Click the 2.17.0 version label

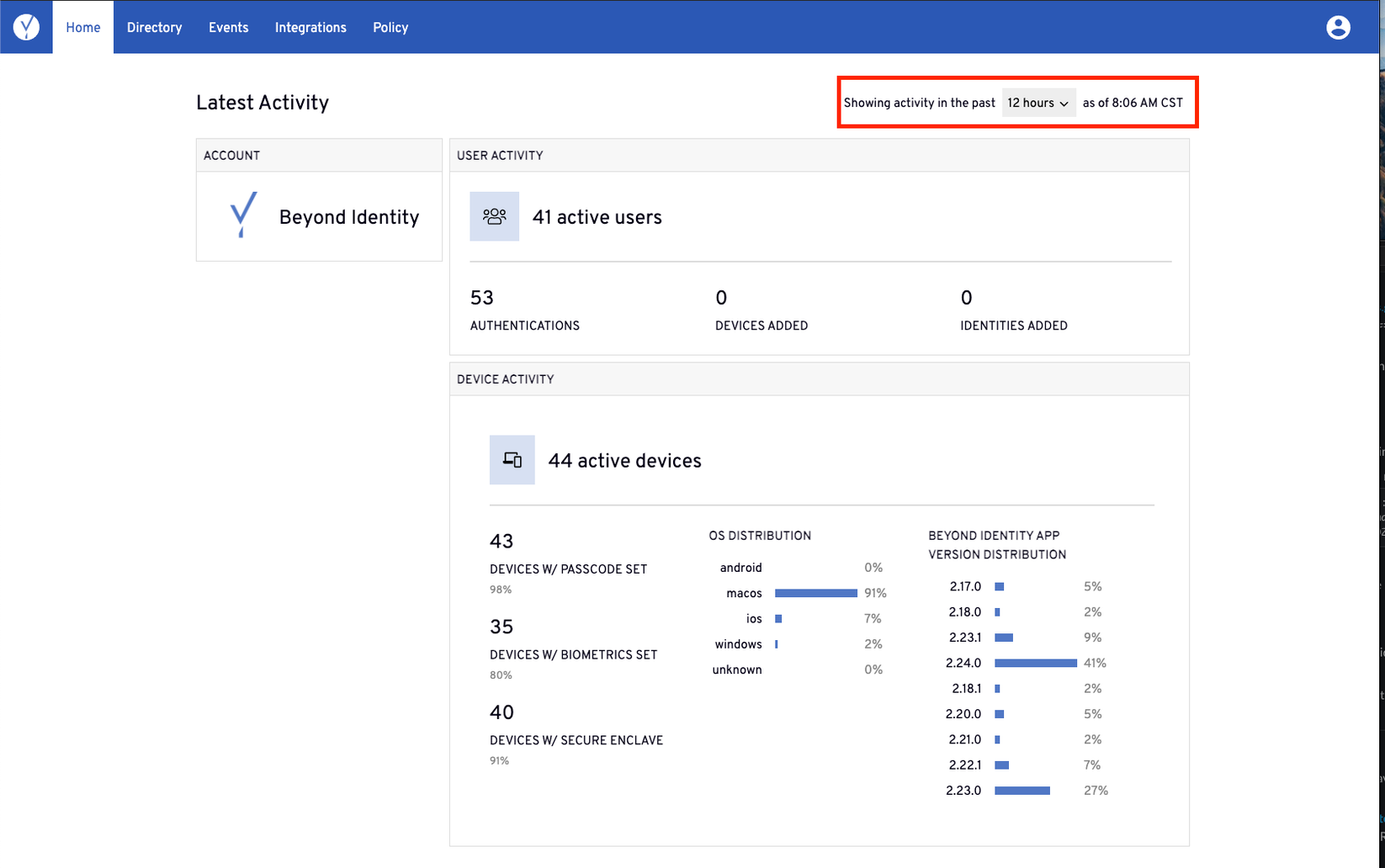[965, 586]
